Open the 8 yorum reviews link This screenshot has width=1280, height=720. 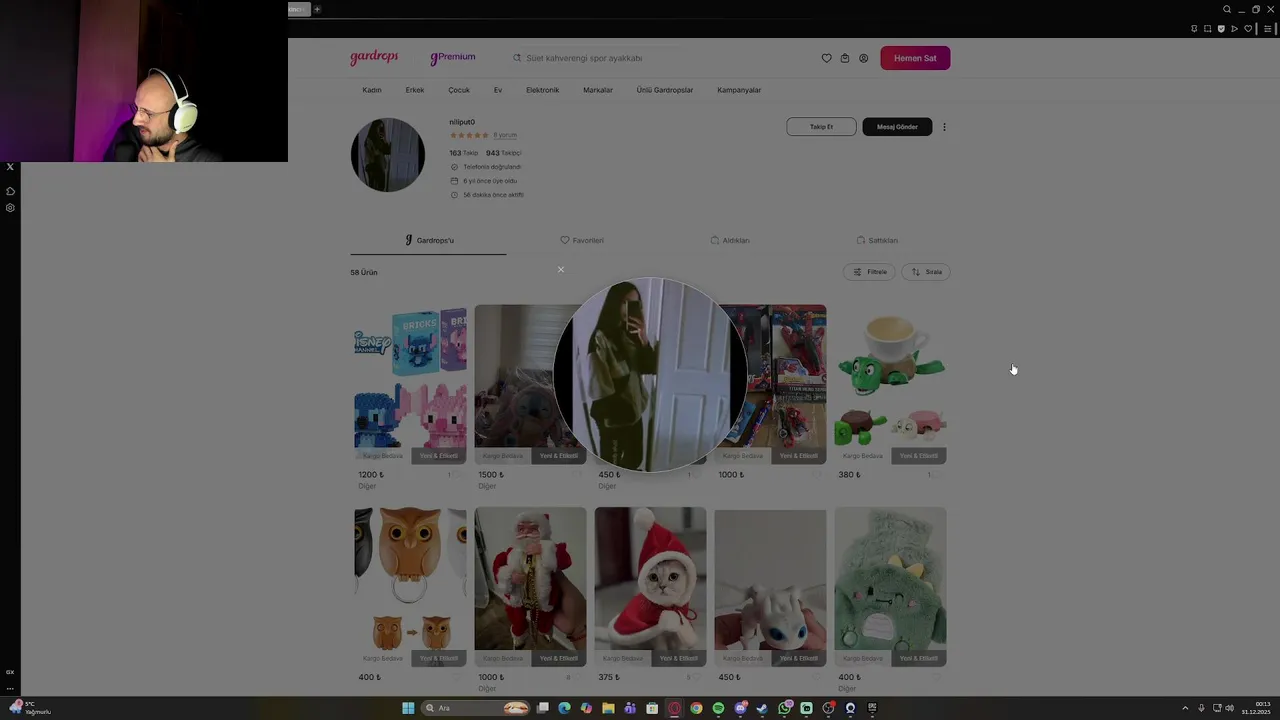(x=505, y=135)
